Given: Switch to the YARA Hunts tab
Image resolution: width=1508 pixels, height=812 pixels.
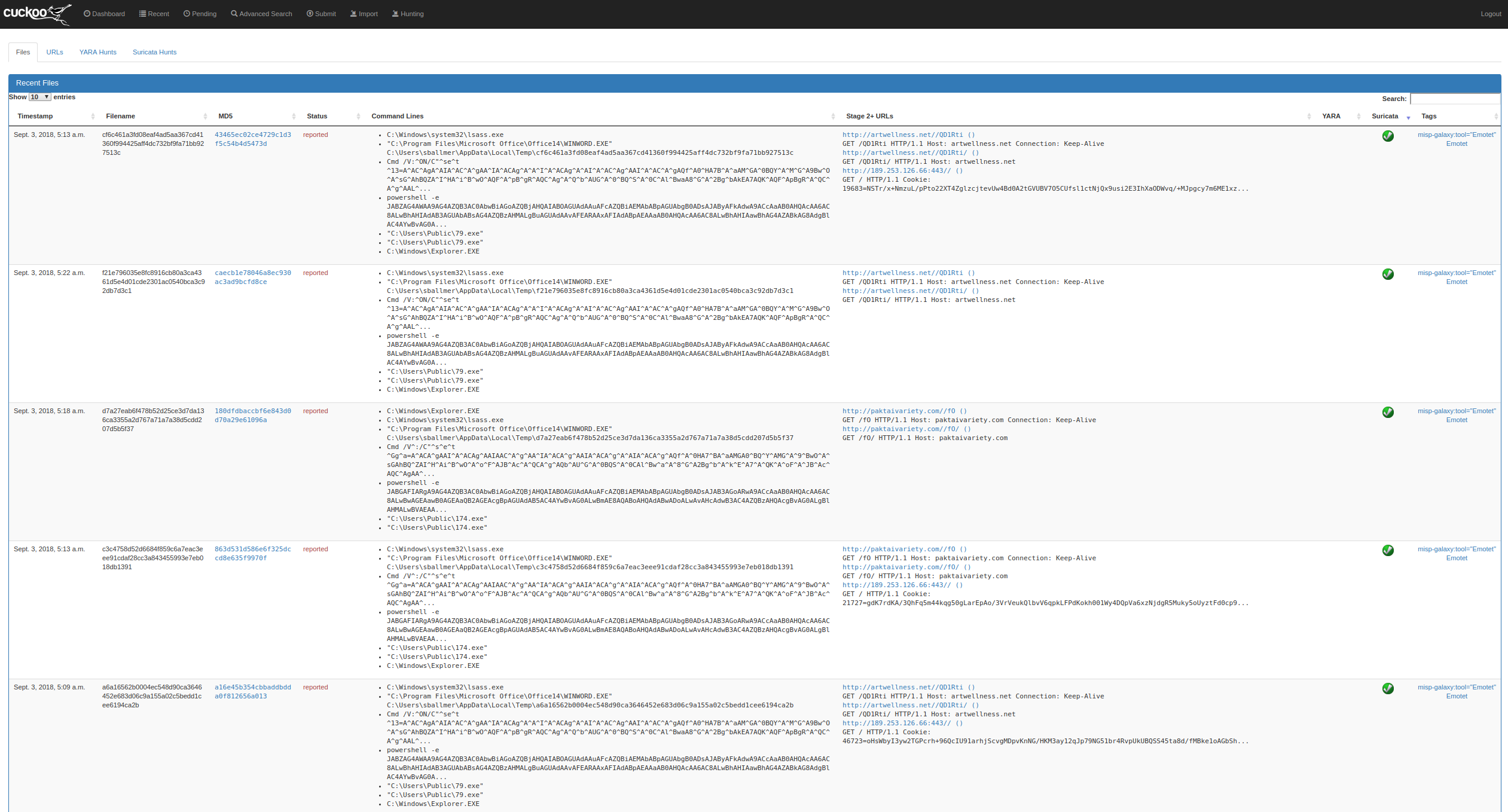Looking at the screenshot, I should tap(98, 52).
